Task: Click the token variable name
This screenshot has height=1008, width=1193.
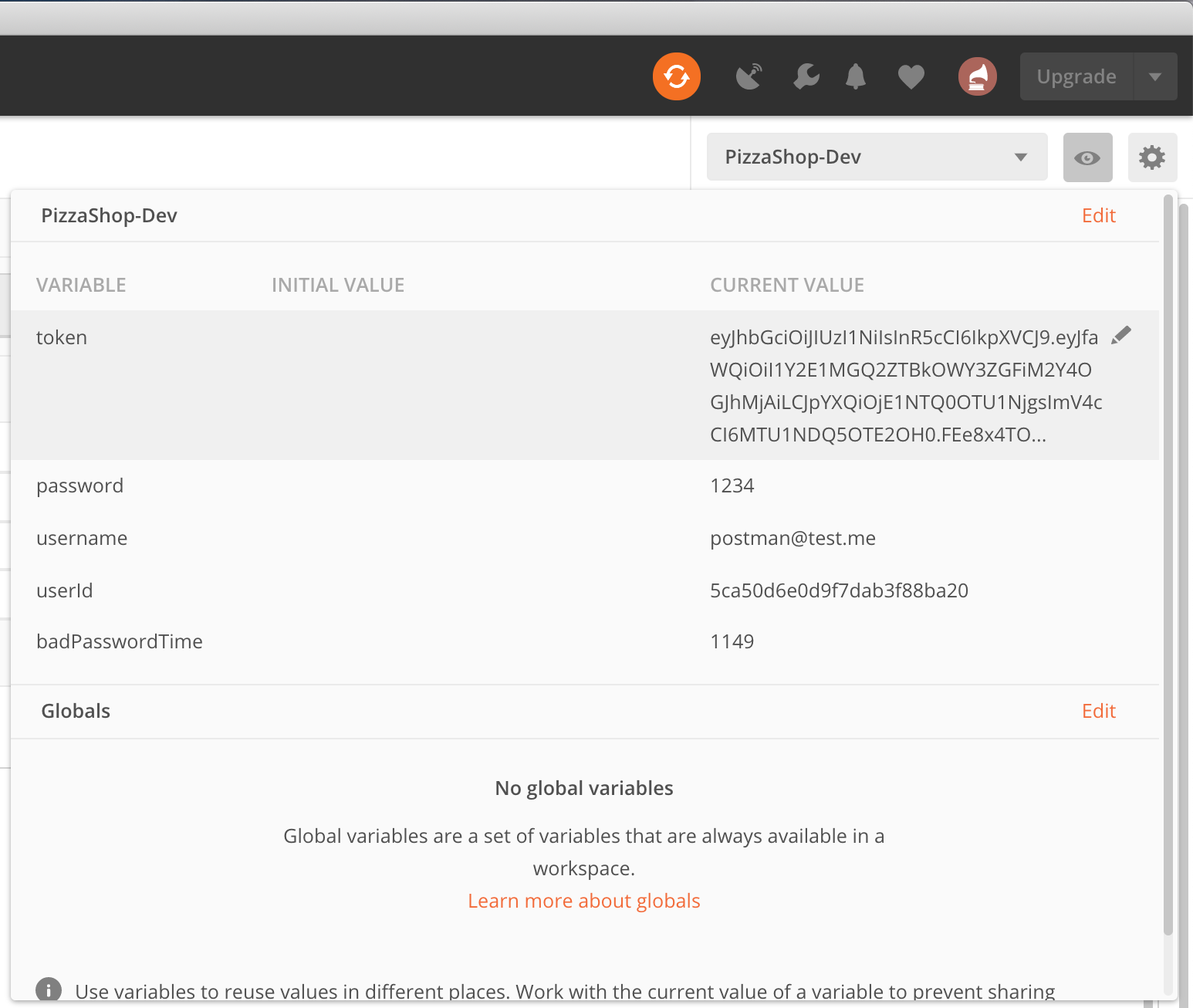Action: 62,337
